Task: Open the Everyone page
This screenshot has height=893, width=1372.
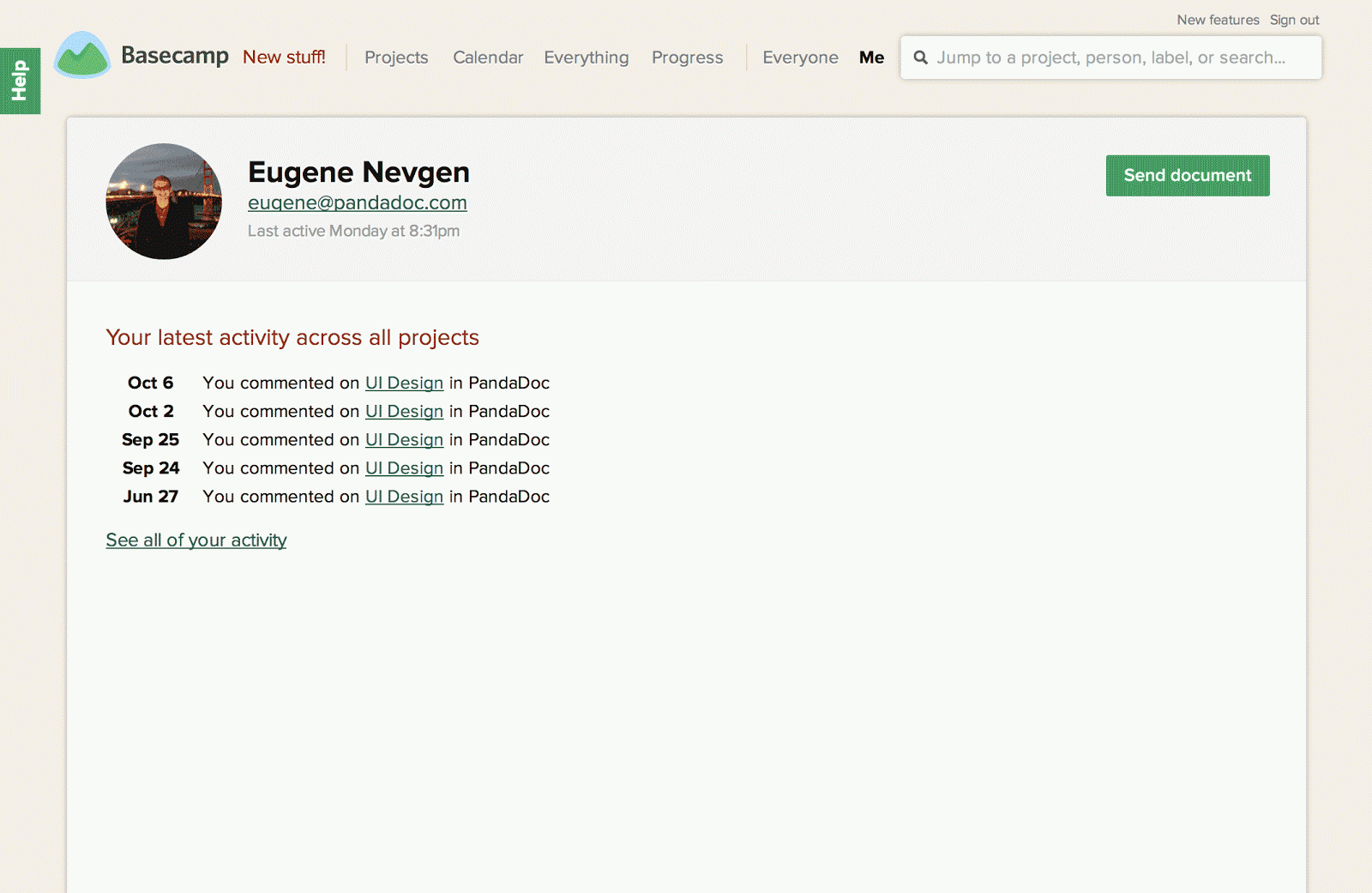Action: coord(800,57)
